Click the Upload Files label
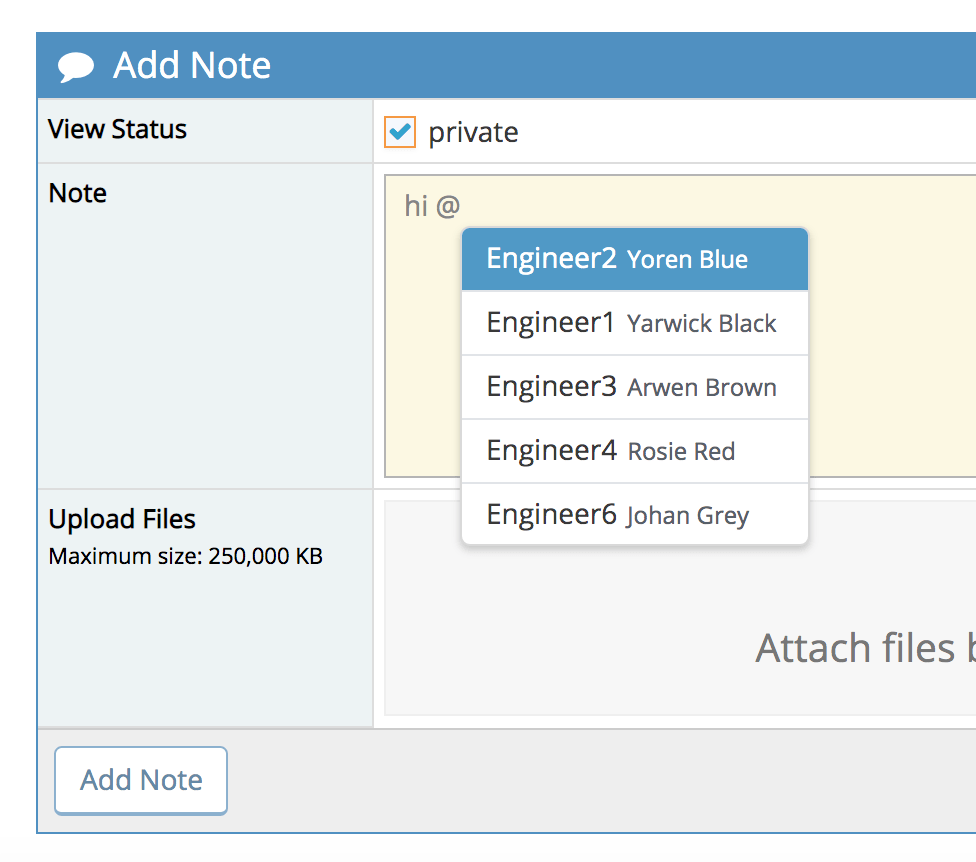This screenshot has width=976, height=862. (122, 519)
